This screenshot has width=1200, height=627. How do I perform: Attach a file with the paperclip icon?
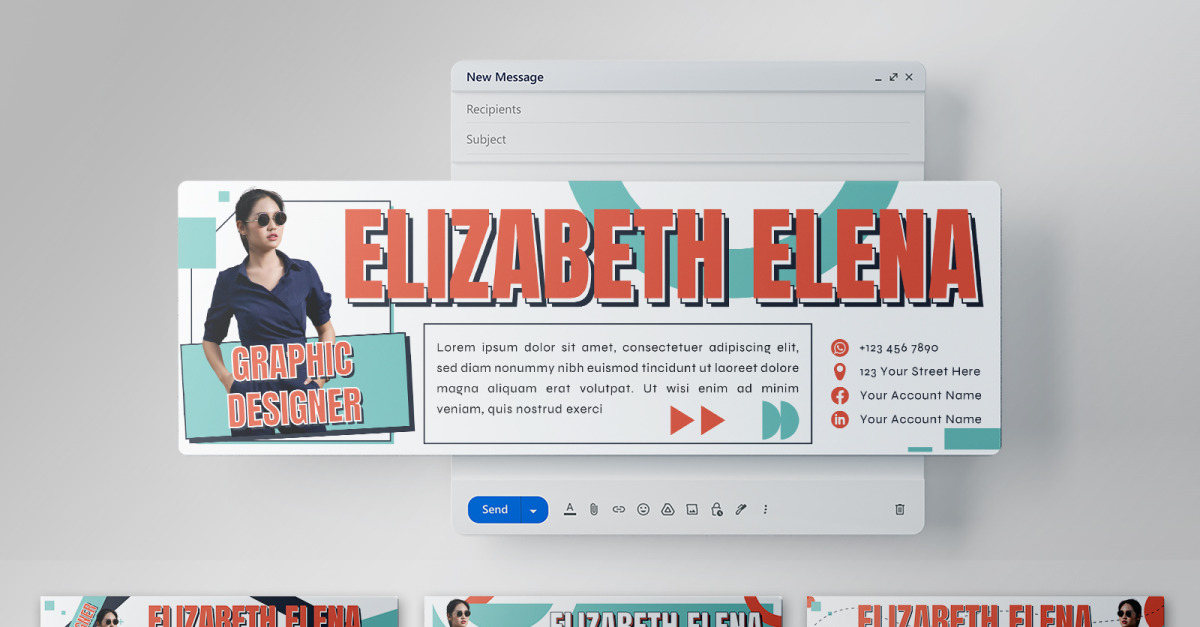tap(594, 509)
